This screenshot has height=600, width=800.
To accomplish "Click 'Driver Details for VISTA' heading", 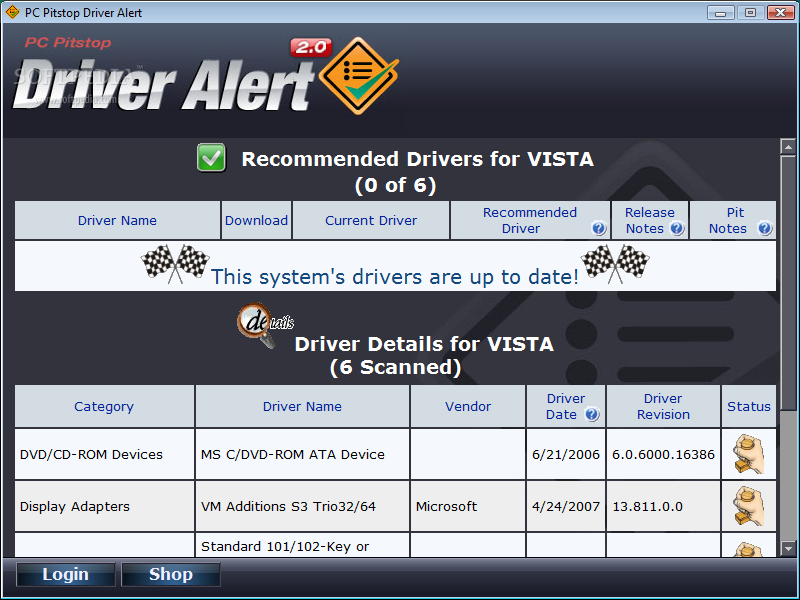I will [x=424, y=344].
